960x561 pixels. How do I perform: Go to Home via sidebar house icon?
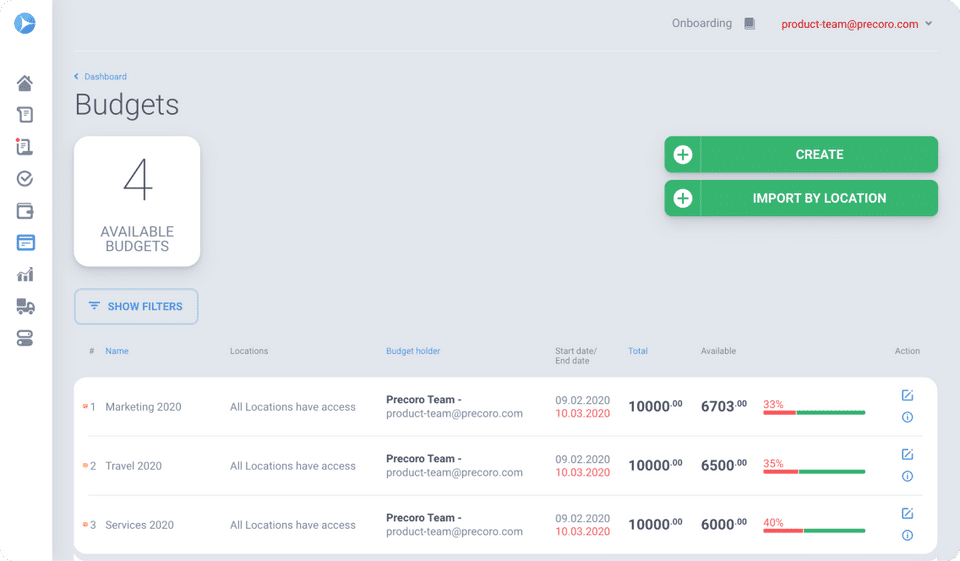(x=25, y=83)
